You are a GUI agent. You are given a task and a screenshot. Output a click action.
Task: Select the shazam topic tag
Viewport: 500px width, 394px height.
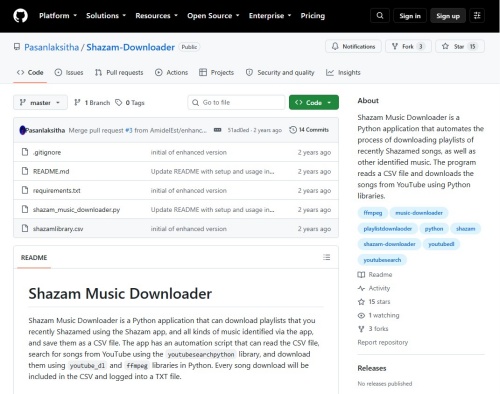(466, 228)
